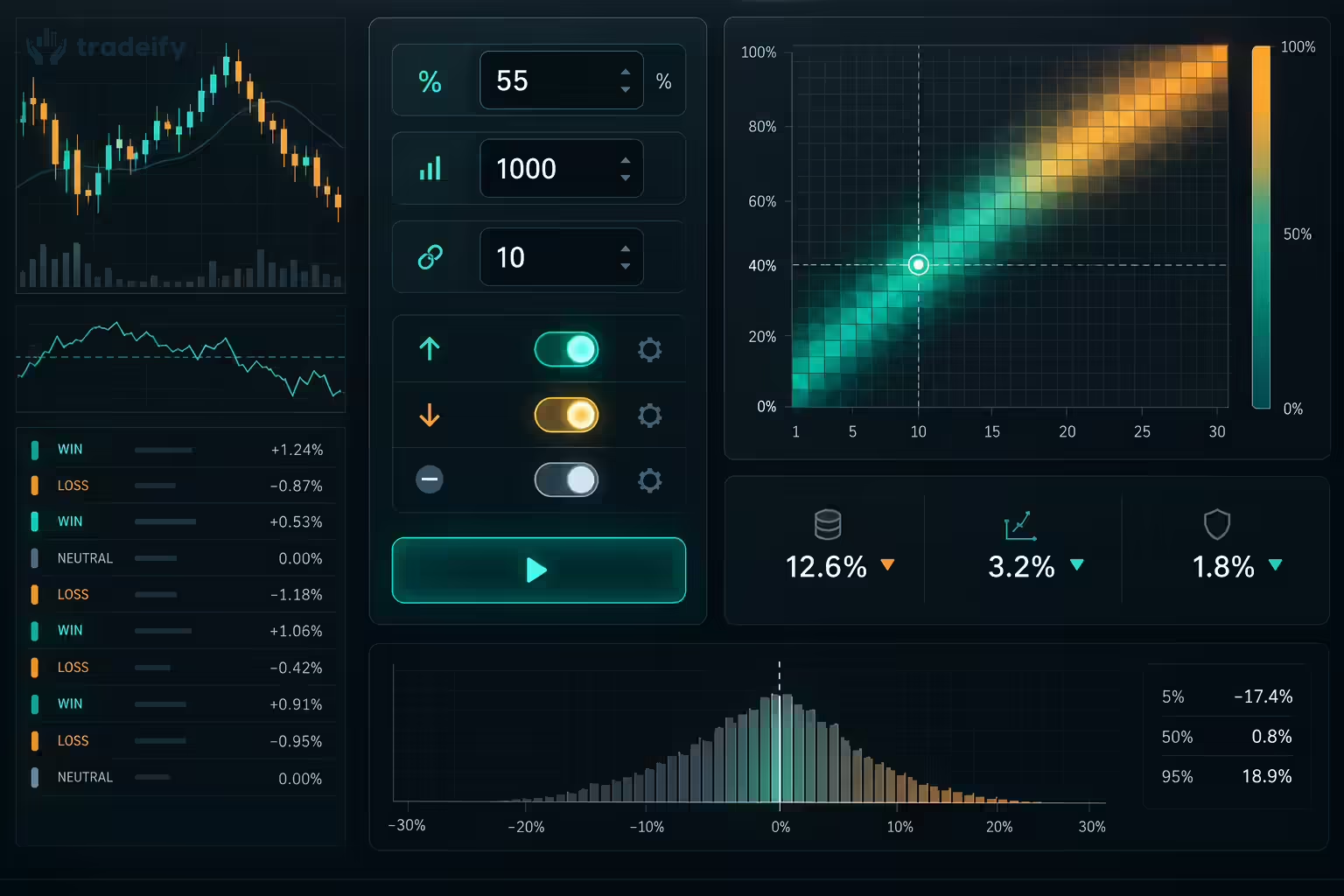Viewport: 1344px width, 896px height.
Task: Click the teal equity line chart
Action: tap(181, 360)
